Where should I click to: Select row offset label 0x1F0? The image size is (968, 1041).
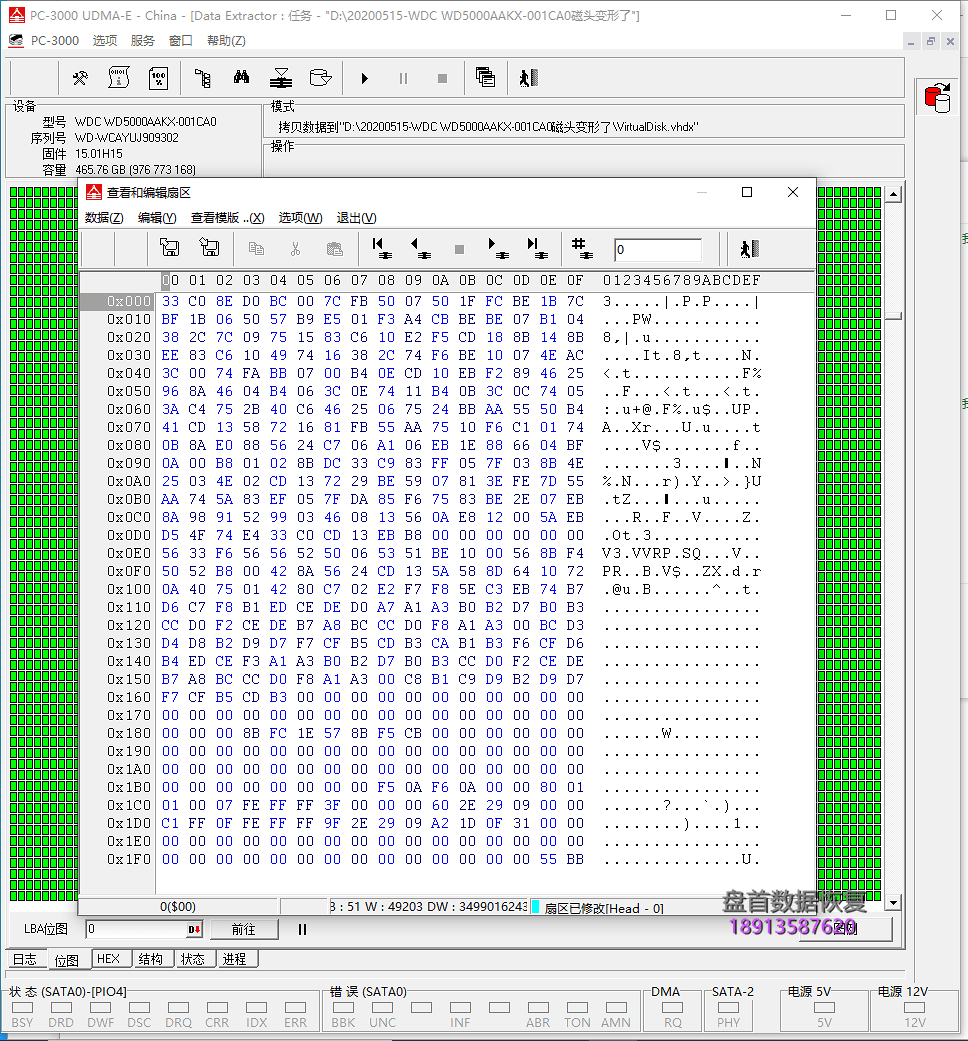coord(129,859)
